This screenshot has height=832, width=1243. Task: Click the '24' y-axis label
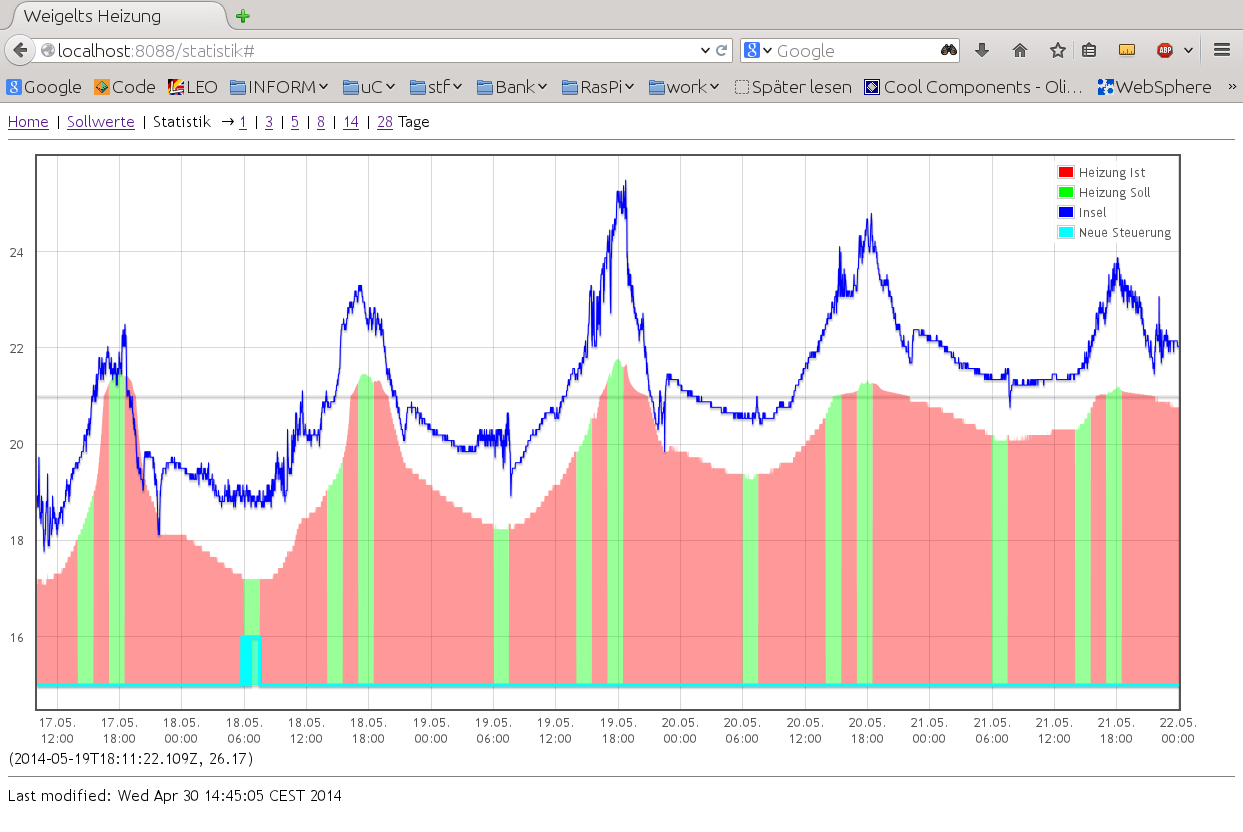17,252
